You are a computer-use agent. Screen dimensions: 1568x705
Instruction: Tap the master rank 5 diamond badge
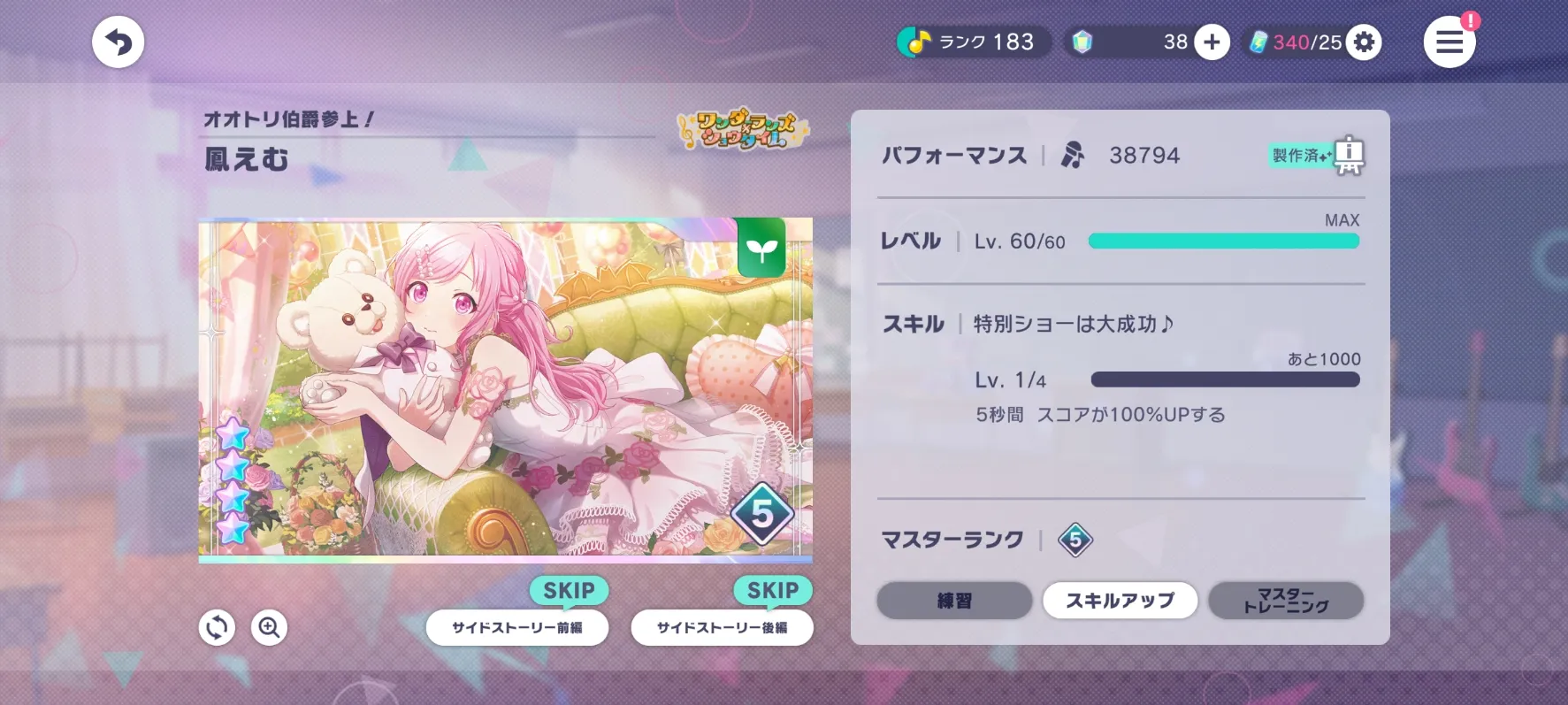(1075, 540)
